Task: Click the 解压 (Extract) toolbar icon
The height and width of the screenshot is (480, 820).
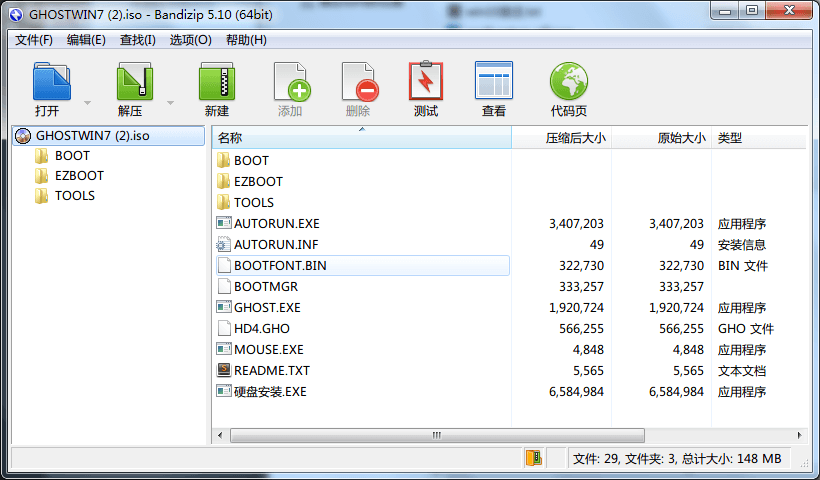Action: (x=132, y=82)
